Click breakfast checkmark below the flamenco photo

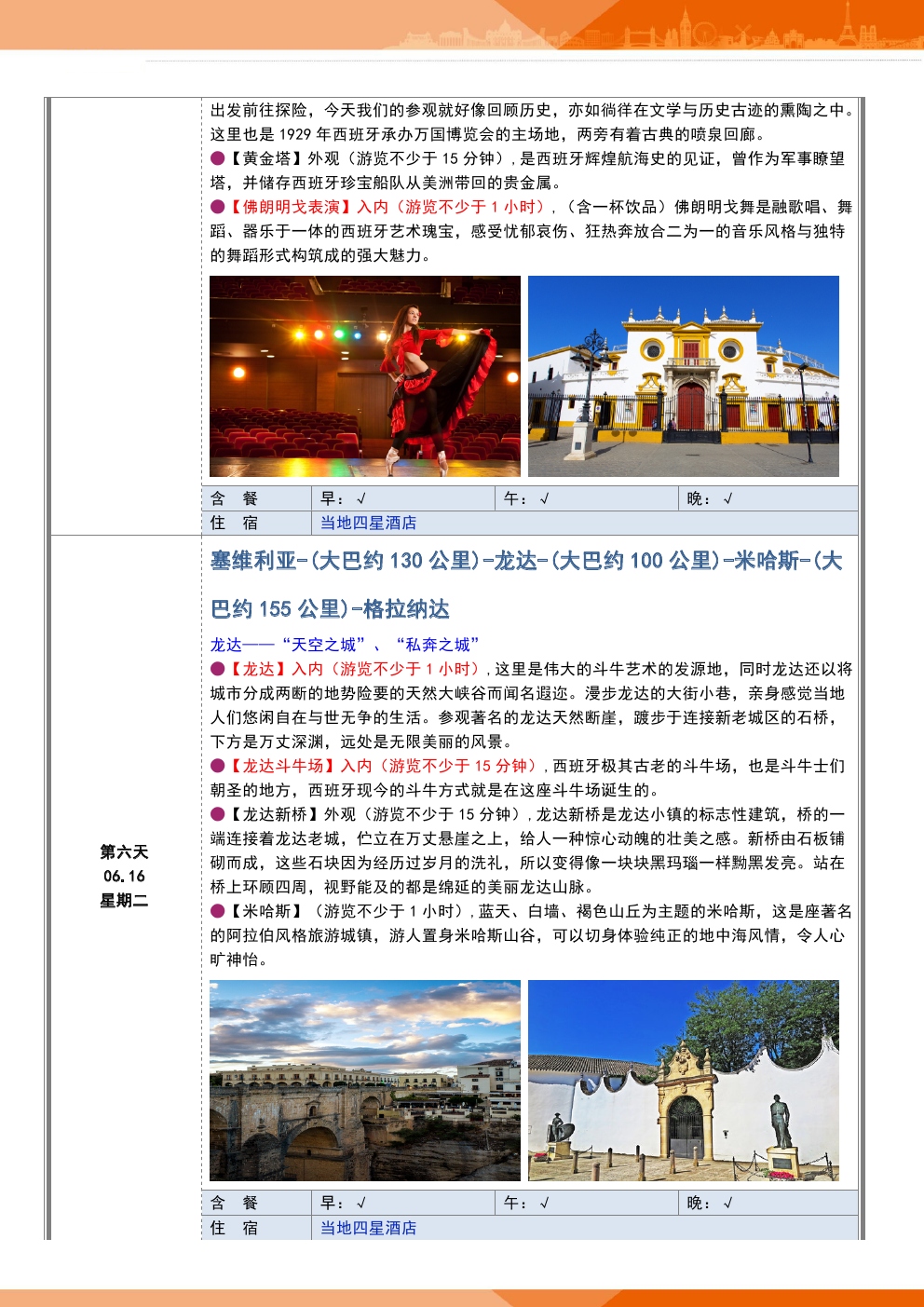(x=361, y=498)
